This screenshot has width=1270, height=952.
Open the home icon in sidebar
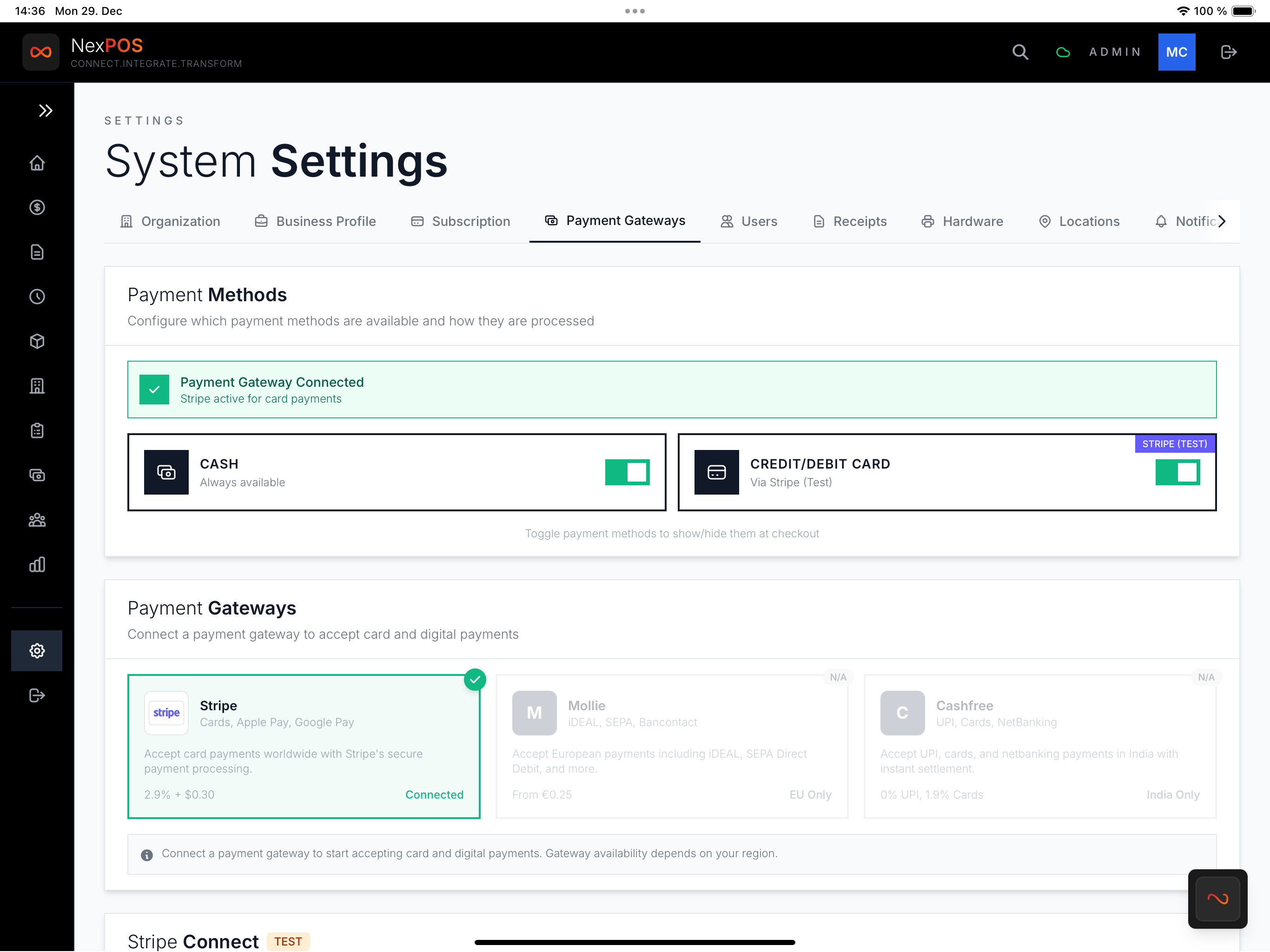pyautogui.click(x=37, y=163)
